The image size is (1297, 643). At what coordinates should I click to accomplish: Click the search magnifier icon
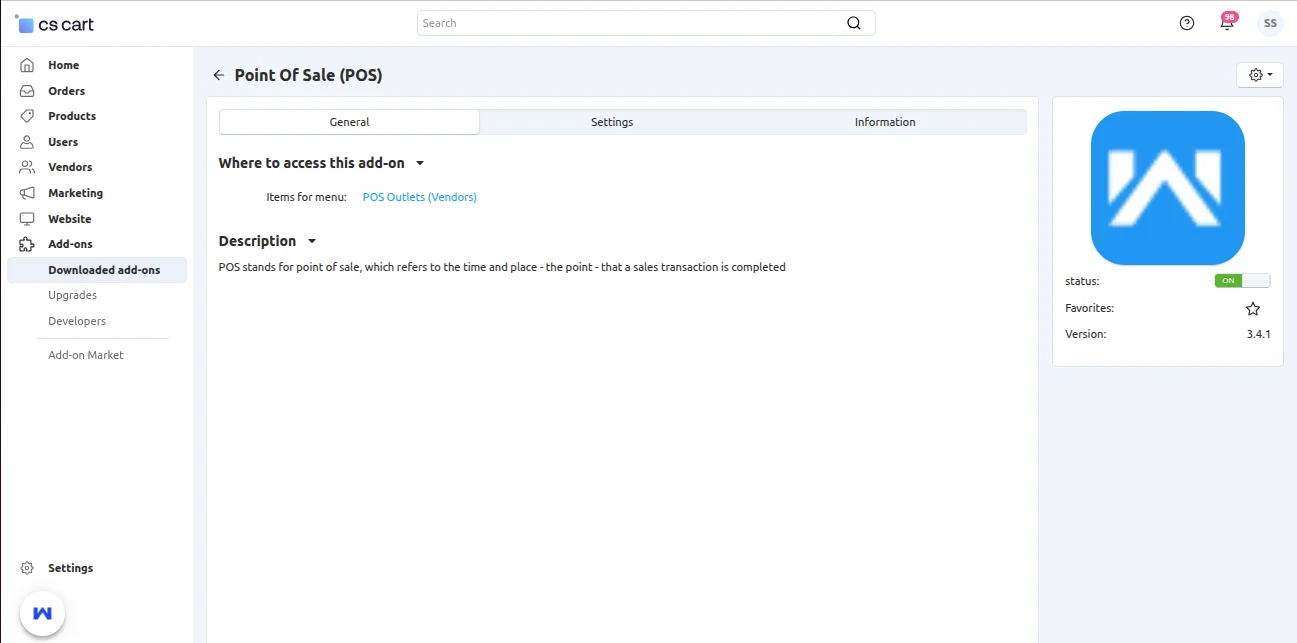coord(854,23)
